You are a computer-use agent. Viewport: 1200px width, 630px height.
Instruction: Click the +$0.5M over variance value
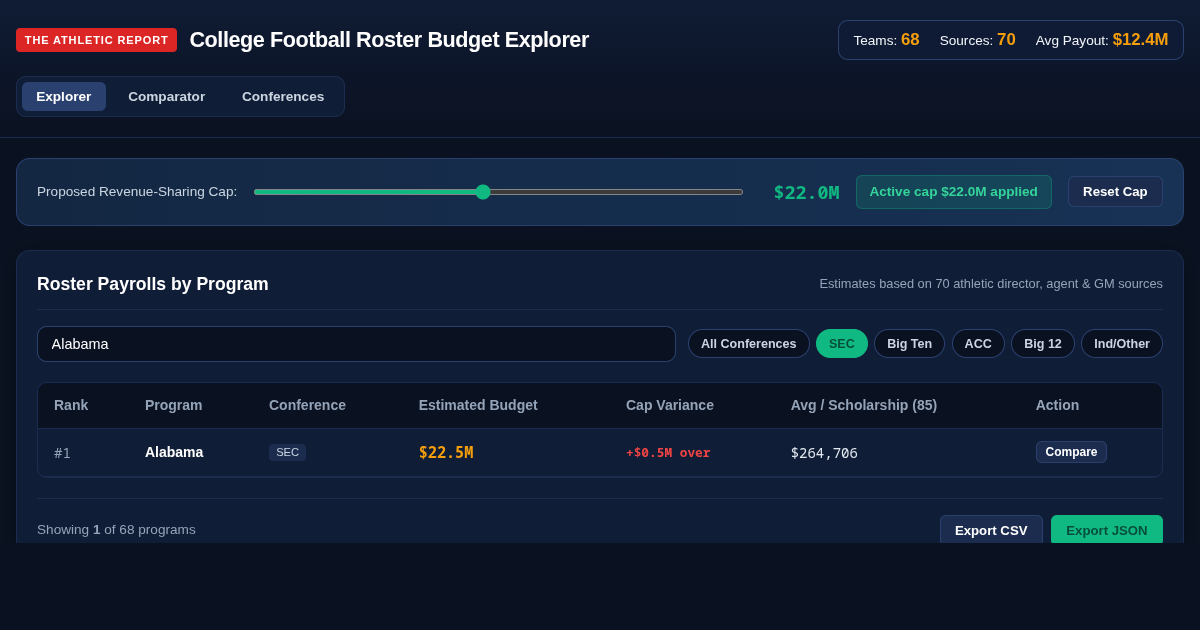click(x=668, y=453)
